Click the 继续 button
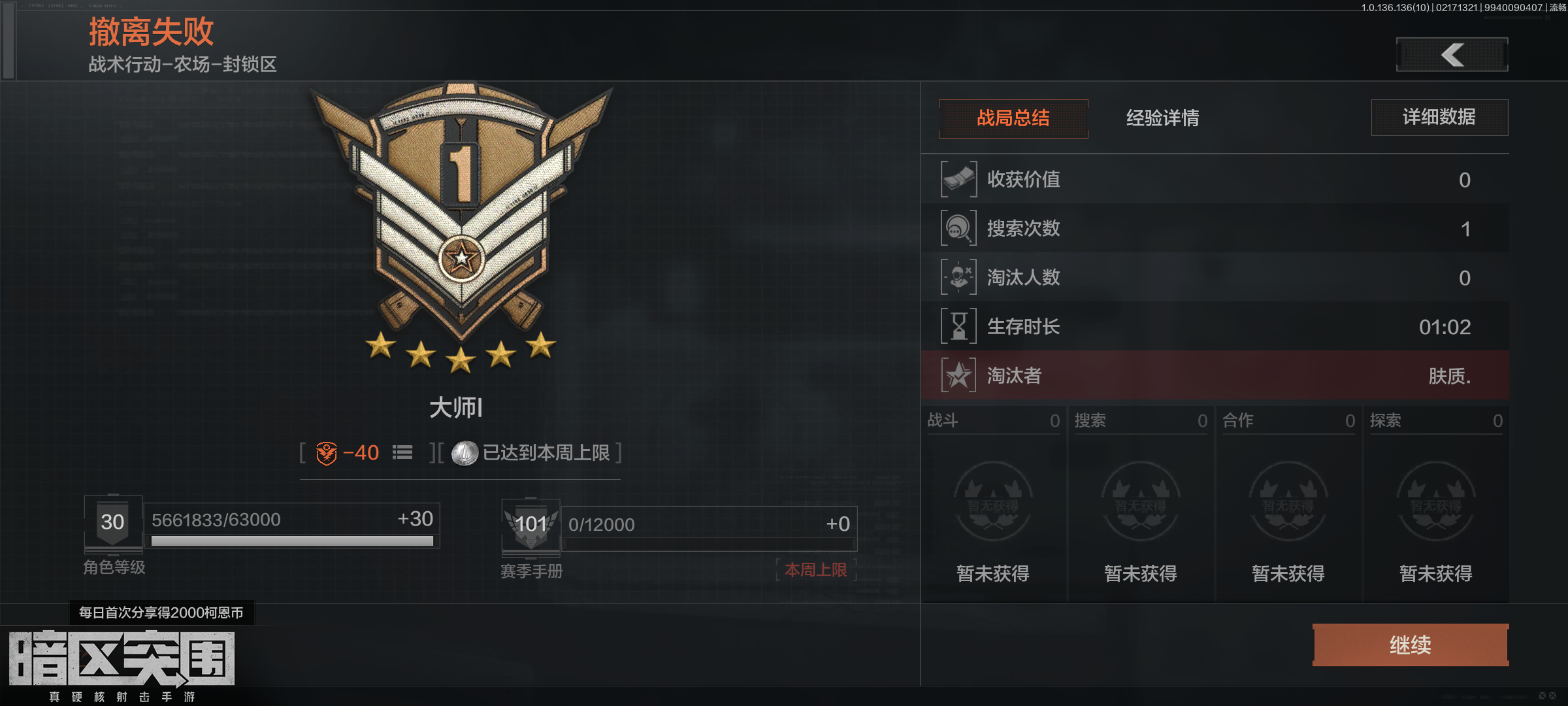 (1411, 645)
